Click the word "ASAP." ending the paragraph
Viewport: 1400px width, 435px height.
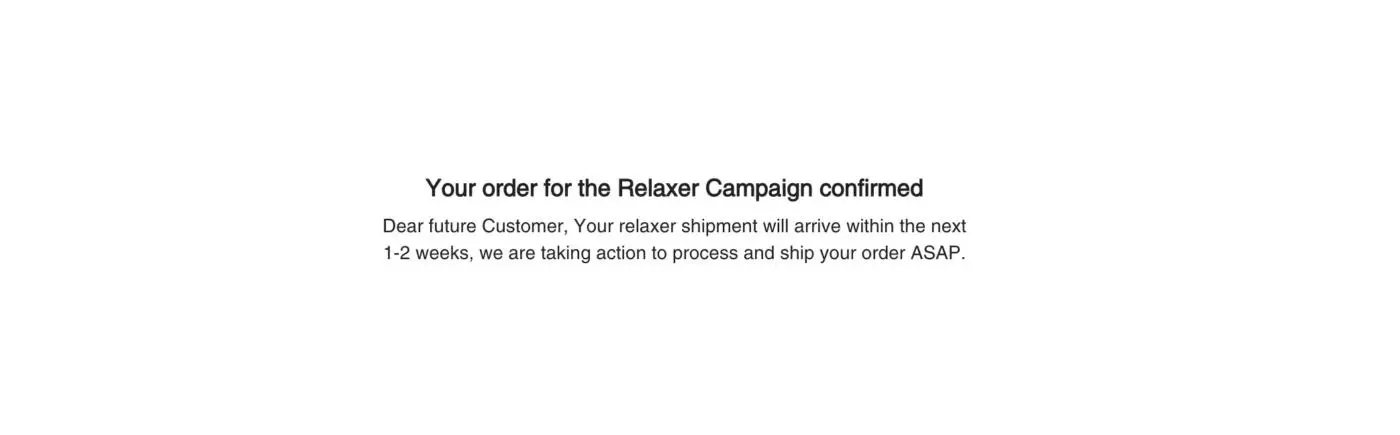point(938,253)
